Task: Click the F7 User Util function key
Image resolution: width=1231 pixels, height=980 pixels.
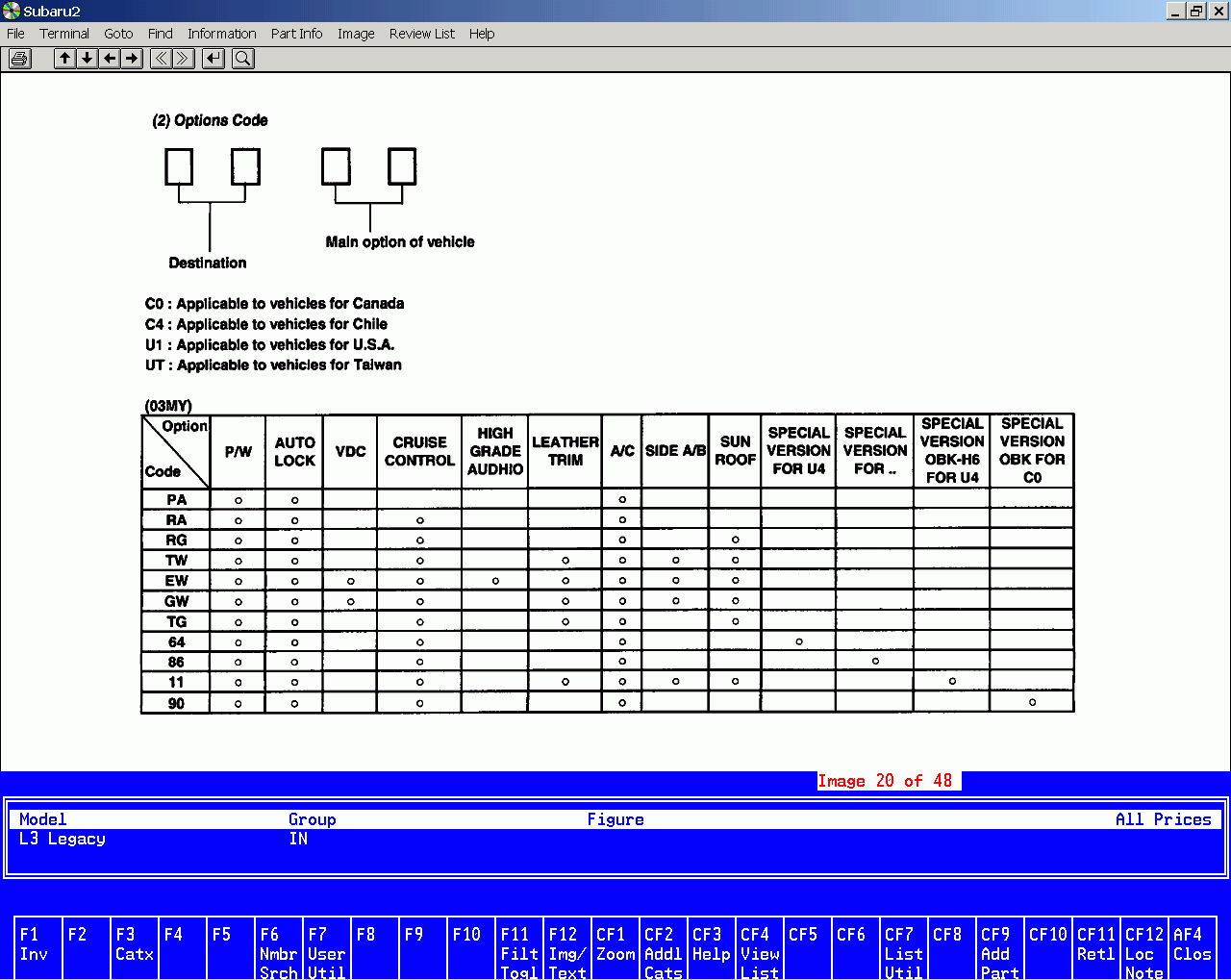Action: click(x=327, y=948)
